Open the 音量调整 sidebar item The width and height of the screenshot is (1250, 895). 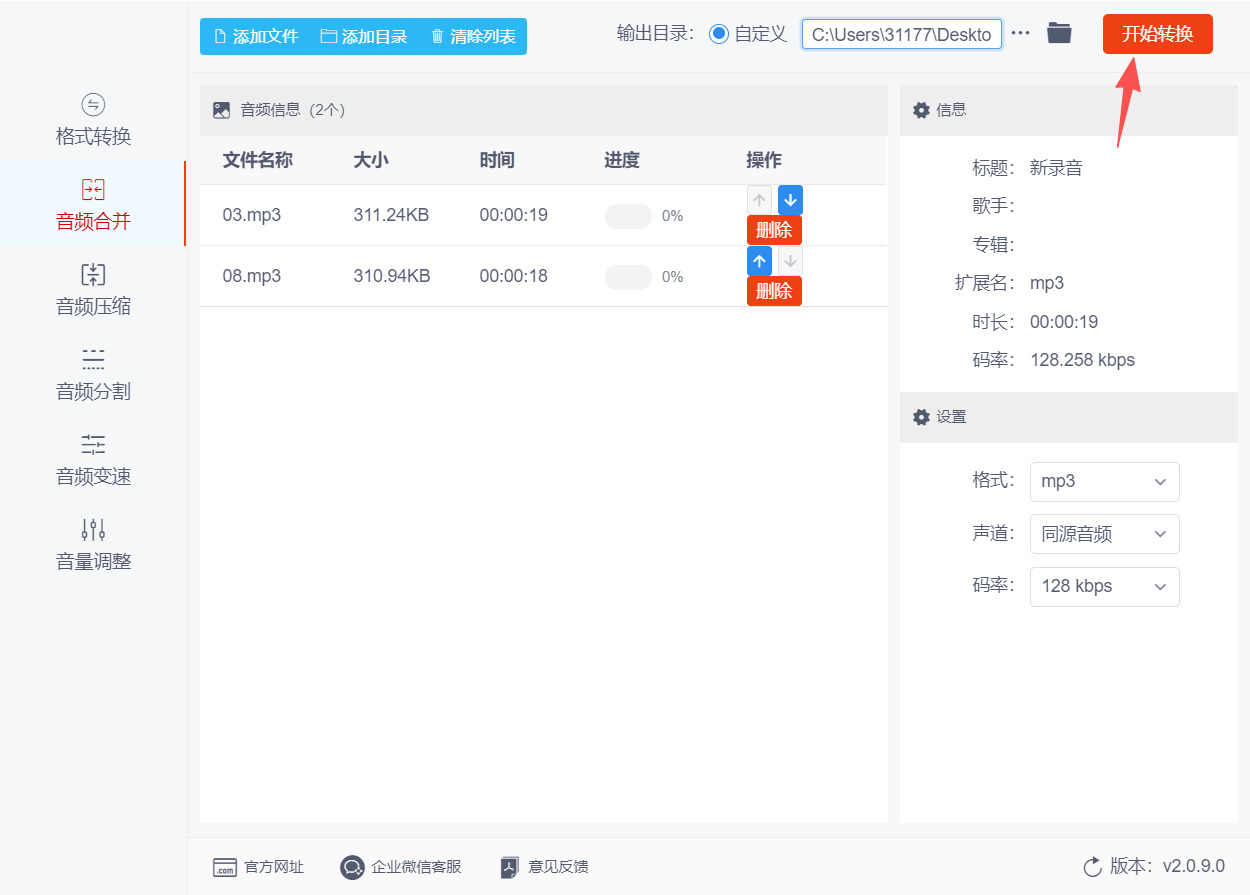click(x=93, y=545)
